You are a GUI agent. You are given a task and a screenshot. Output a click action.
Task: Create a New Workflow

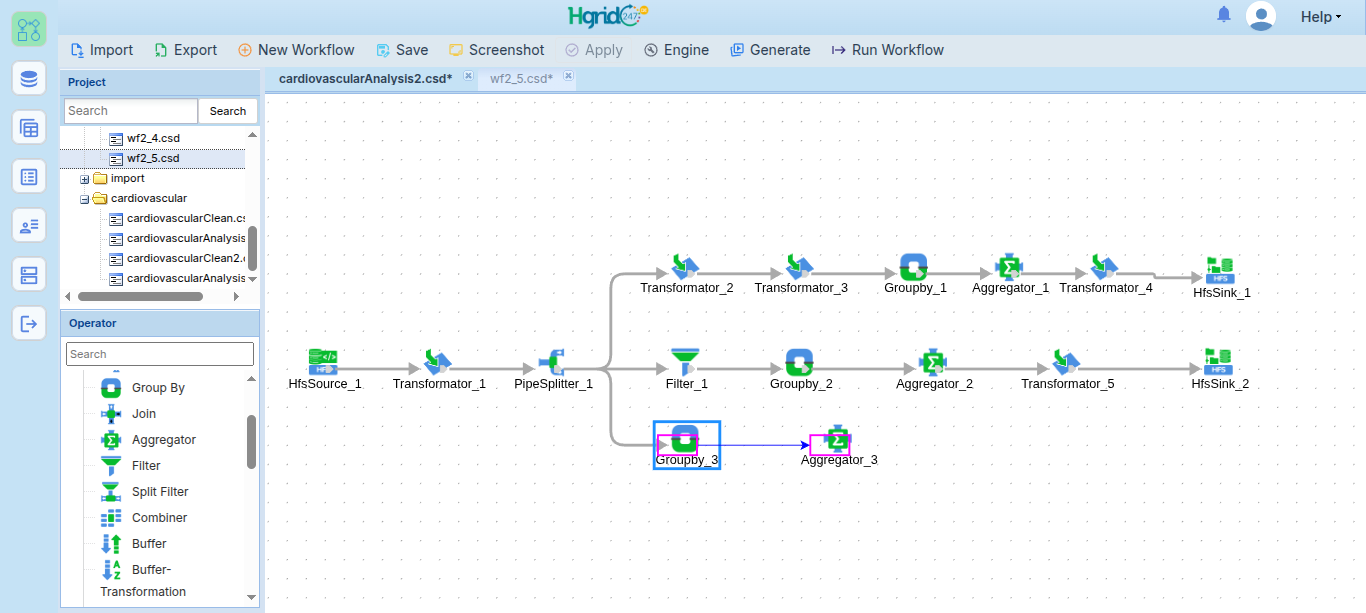(296, 50)
